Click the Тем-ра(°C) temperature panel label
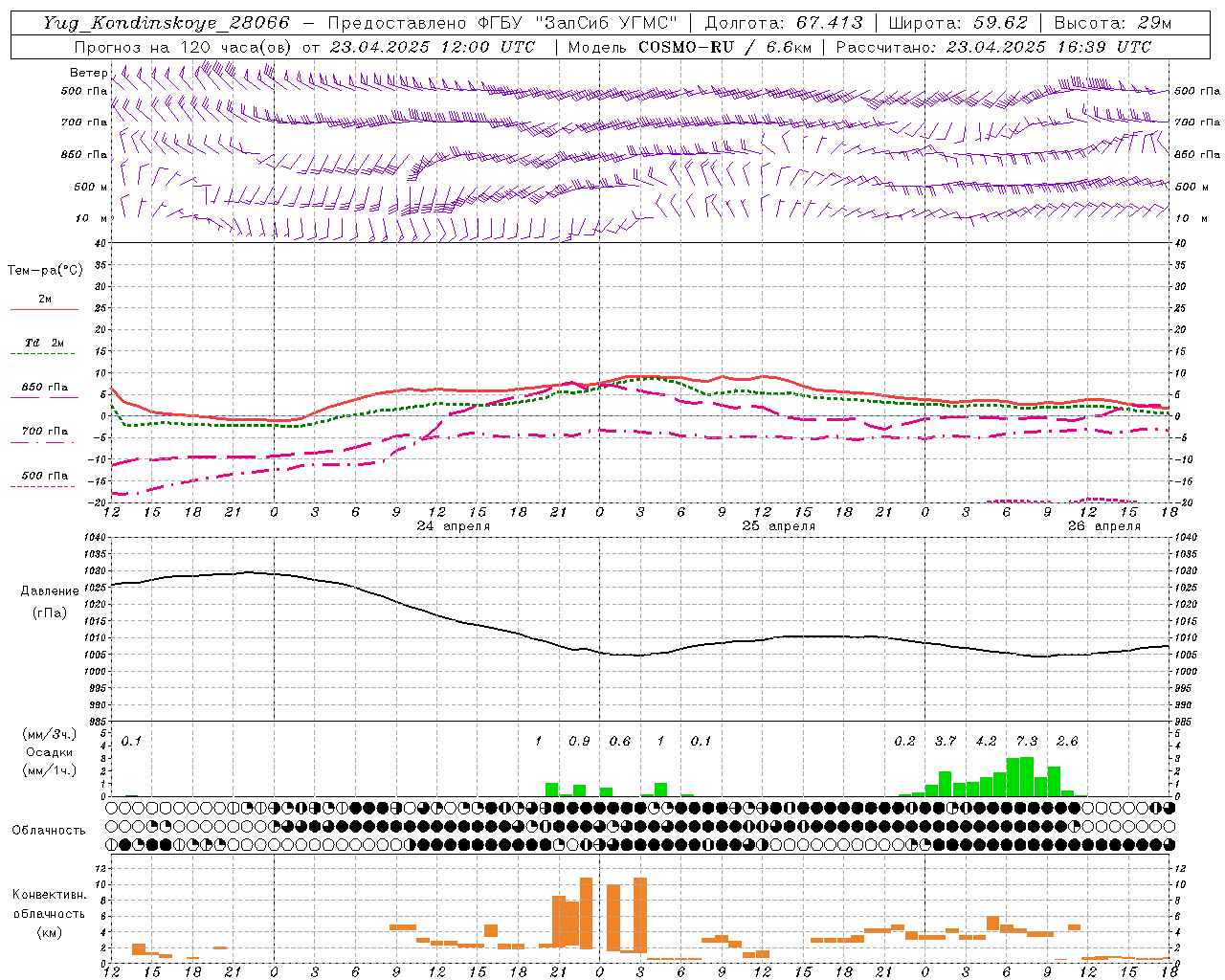Screen dimensions: 1225x980 (45, 271)
